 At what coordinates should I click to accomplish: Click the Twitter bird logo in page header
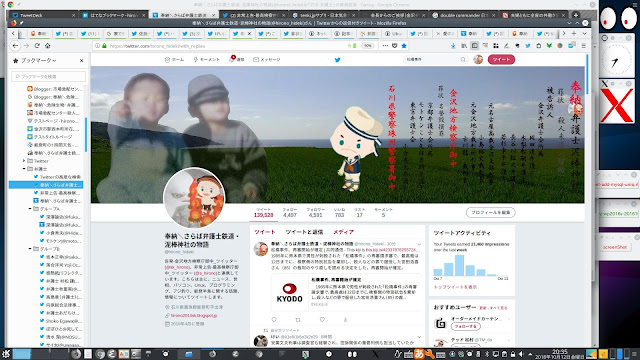pos(338,60)
